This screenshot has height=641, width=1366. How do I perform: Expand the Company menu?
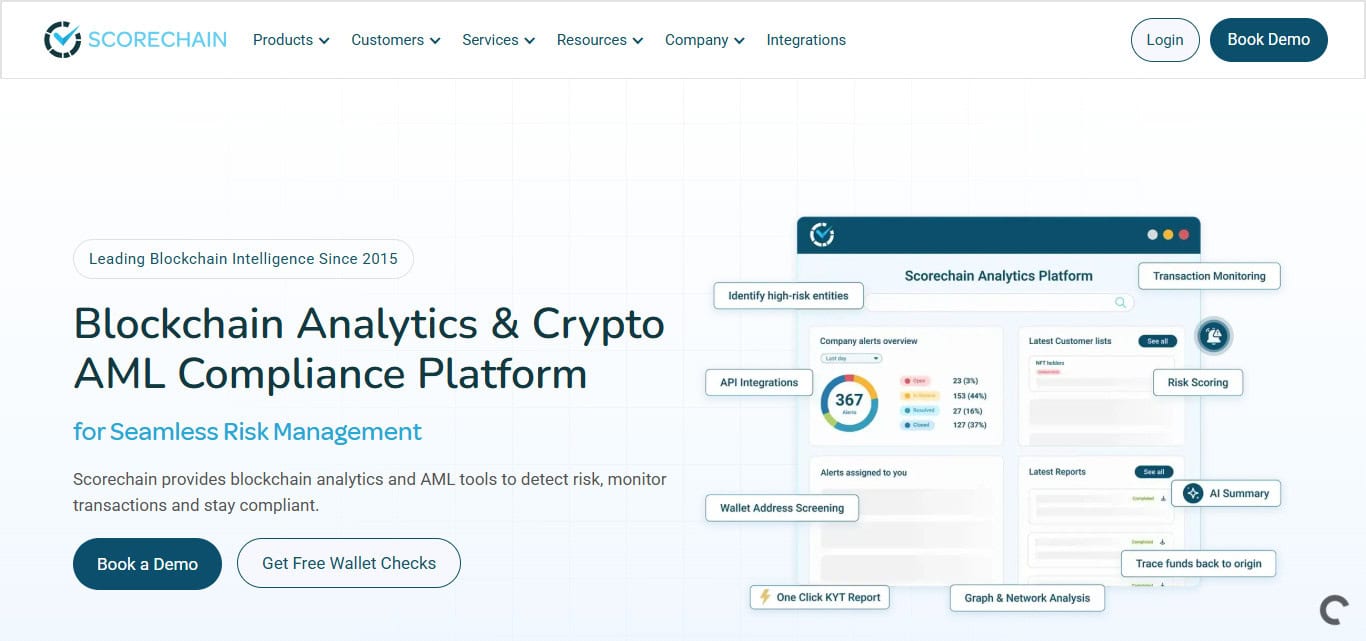coord(704,40)
